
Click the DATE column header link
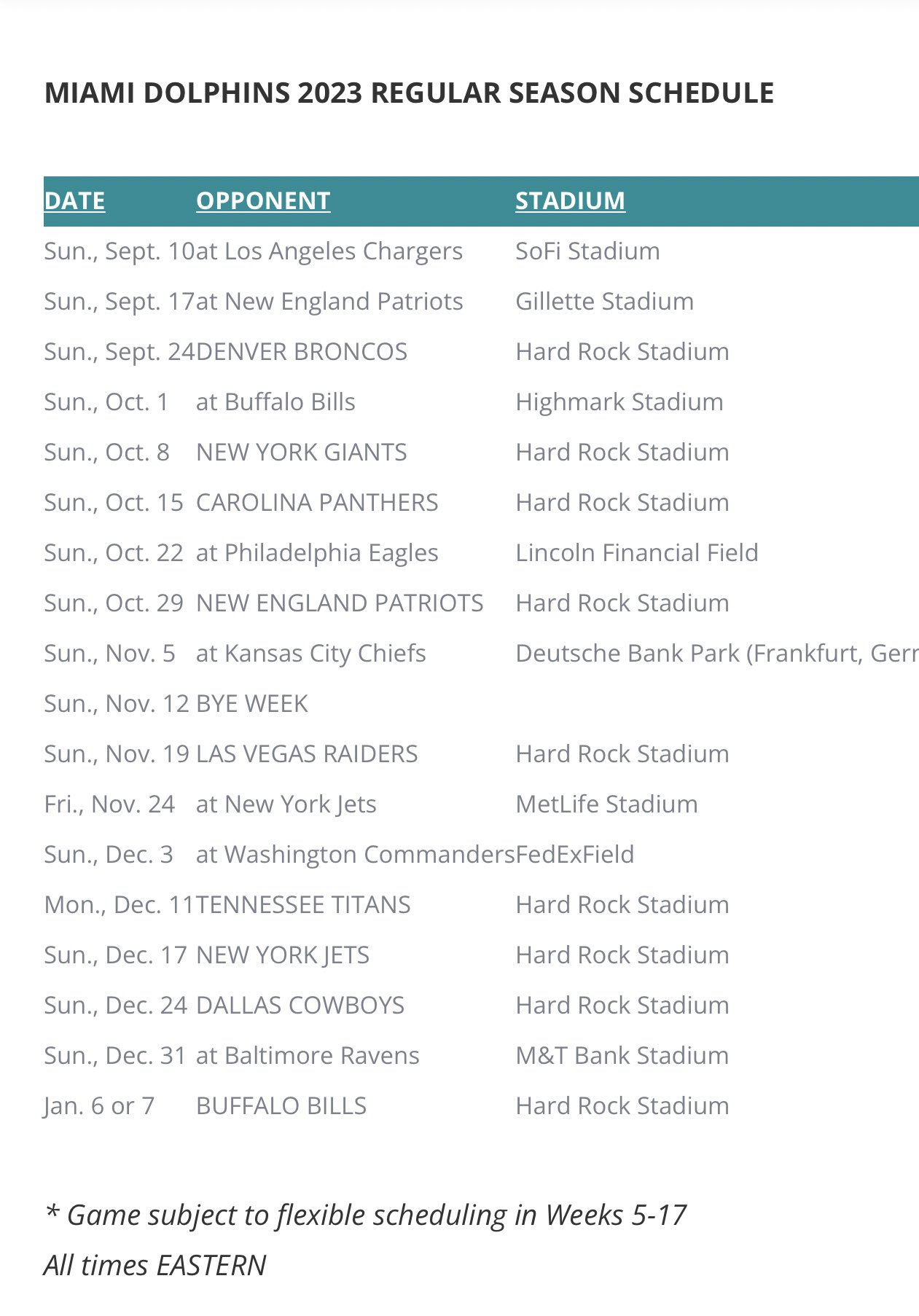pyautogui.click(x=74, y=200)
